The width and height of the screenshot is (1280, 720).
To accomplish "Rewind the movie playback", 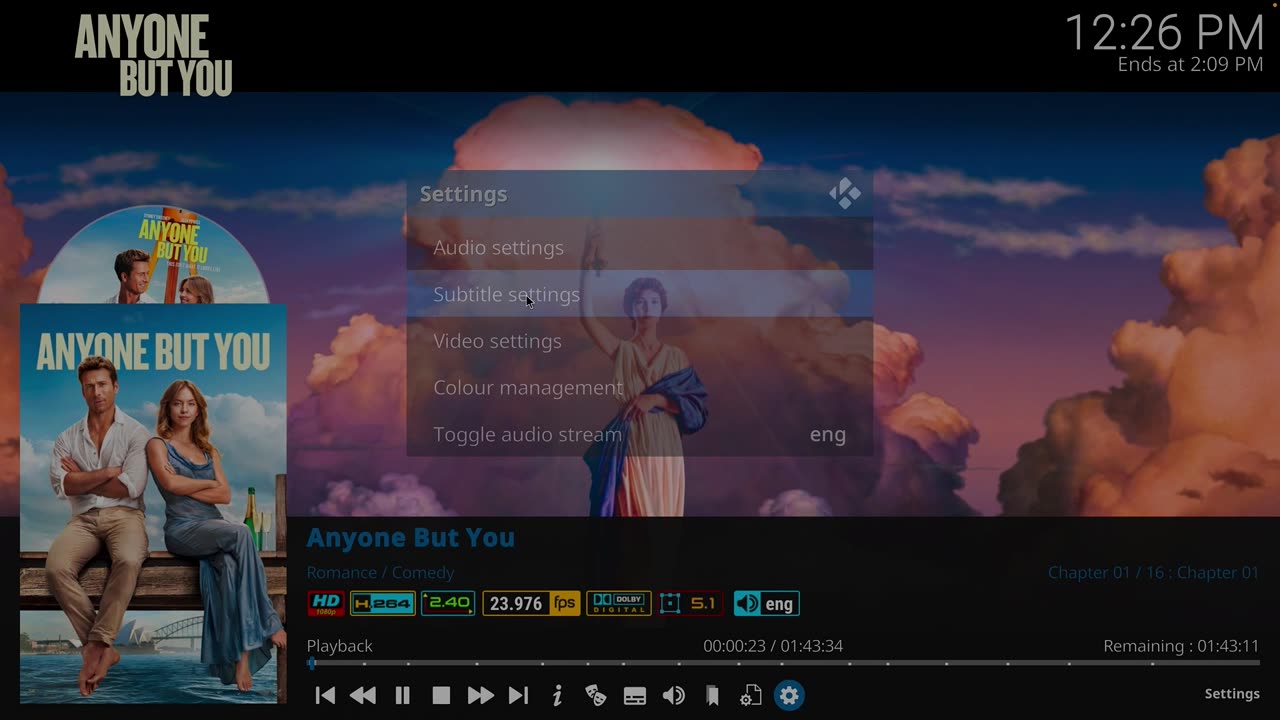I will (x=363, y=695).
